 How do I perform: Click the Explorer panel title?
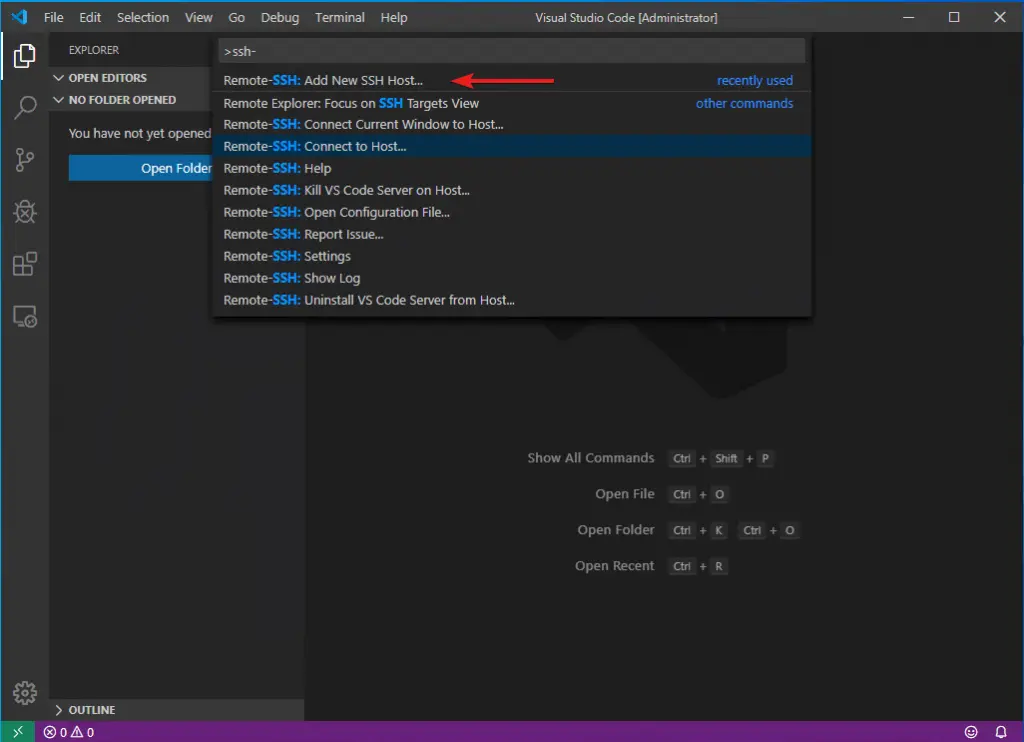tap(94, 50)
